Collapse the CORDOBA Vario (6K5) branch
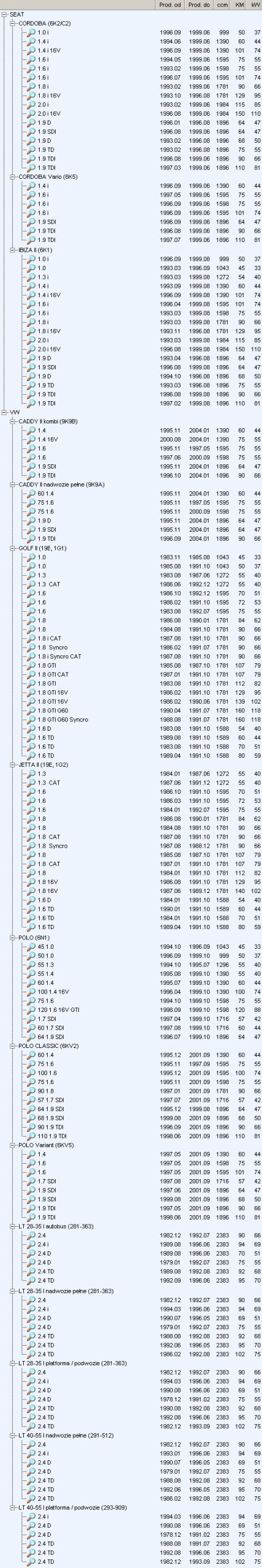Screen dimensions: 262x1568 point(13,176)
